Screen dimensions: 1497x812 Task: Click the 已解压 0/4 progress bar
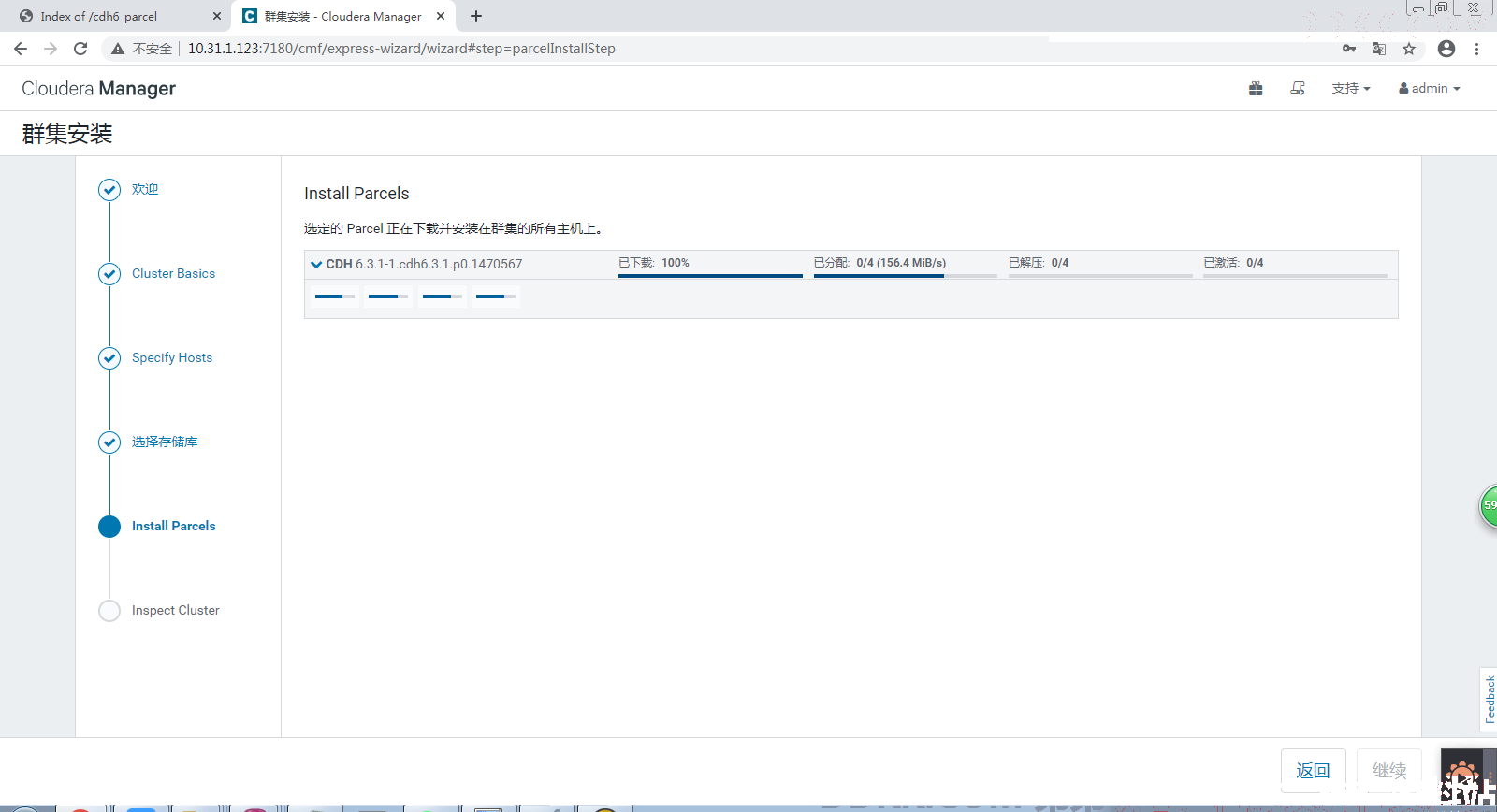point(1100,275)
